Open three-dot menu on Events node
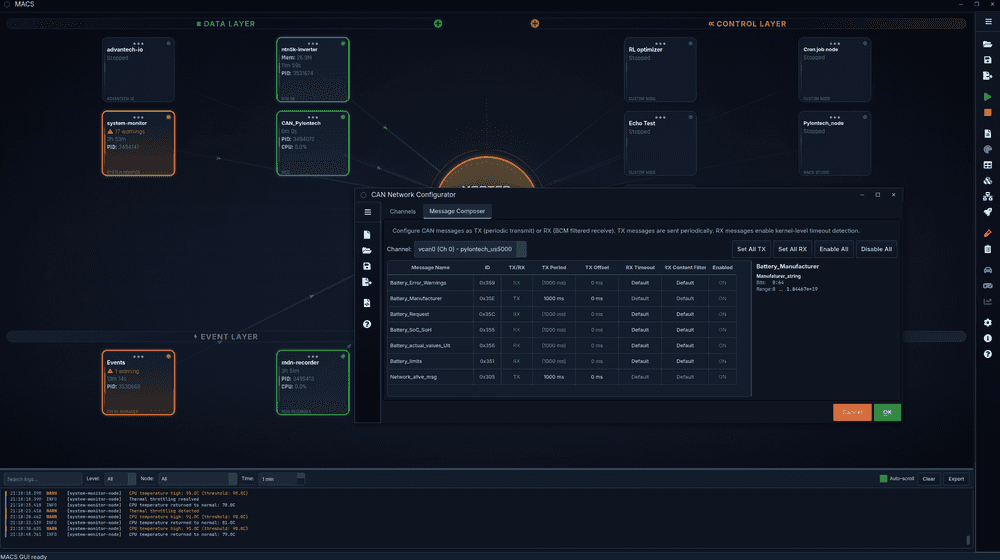This screenshot has width=1000, height=560. [x=138, y=357]
